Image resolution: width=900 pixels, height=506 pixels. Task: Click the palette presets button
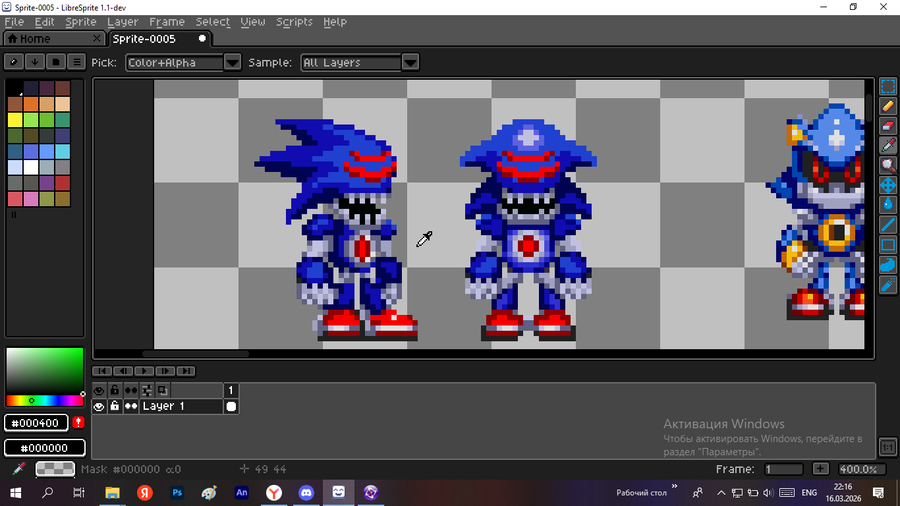click(56, 62)
